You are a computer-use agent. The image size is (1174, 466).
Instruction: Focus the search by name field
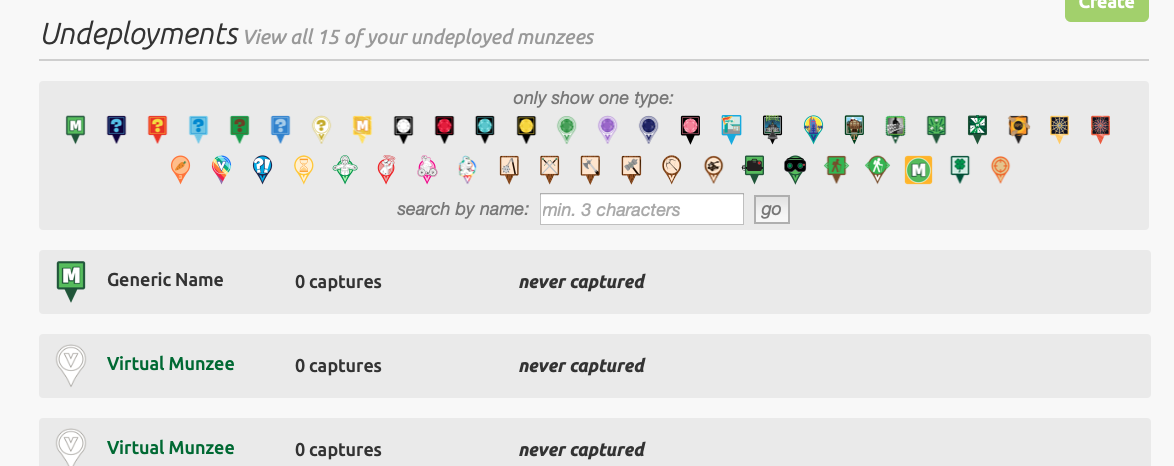[641, 209]
